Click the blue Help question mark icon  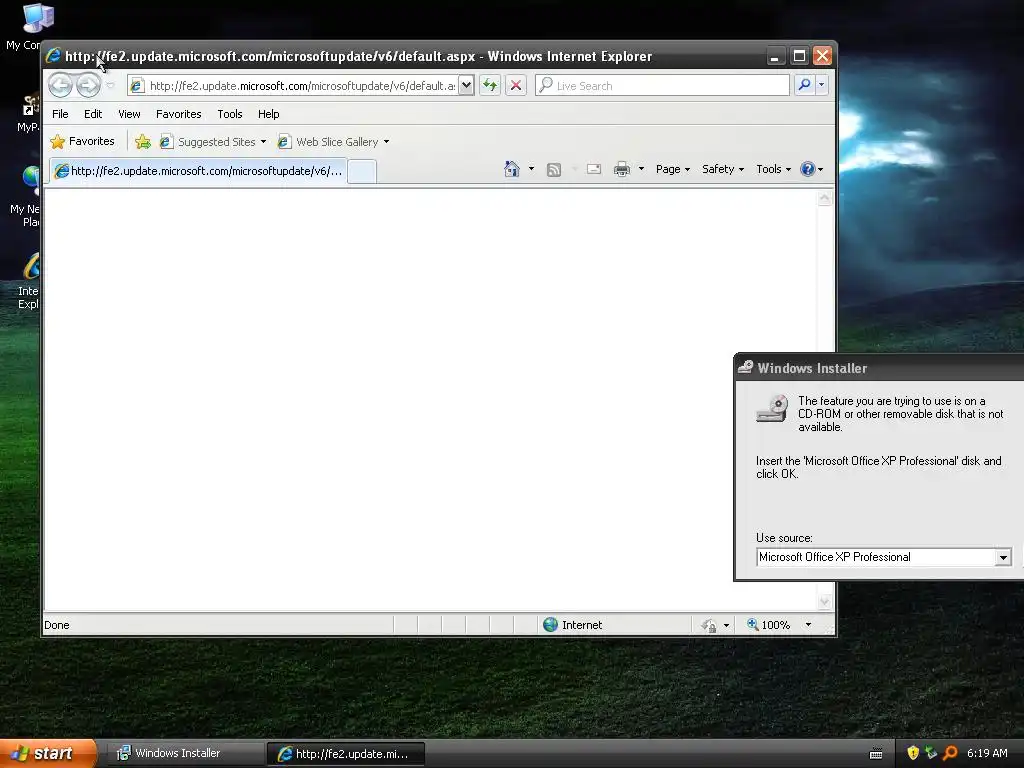tap(808, 169)
